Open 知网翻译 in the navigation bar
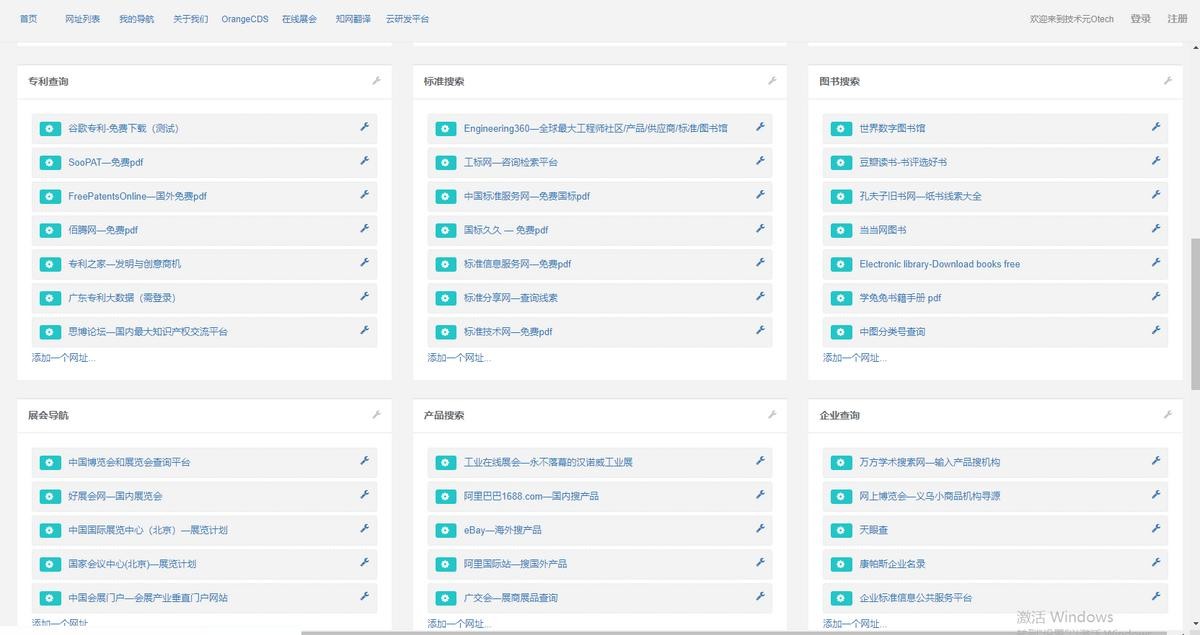Viewport: 1200px width, 635px height. [x=351, y=19]
